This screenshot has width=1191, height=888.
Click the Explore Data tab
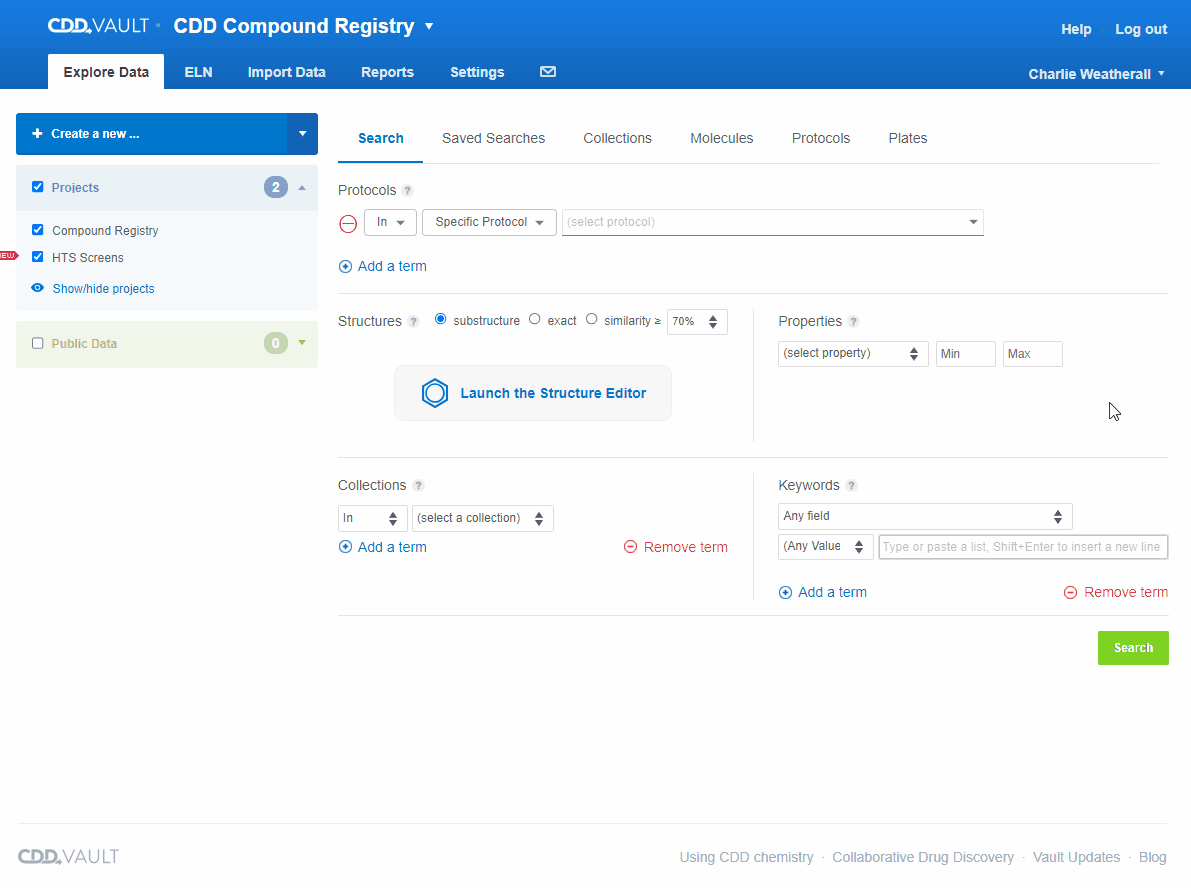[x=106, y=72]
